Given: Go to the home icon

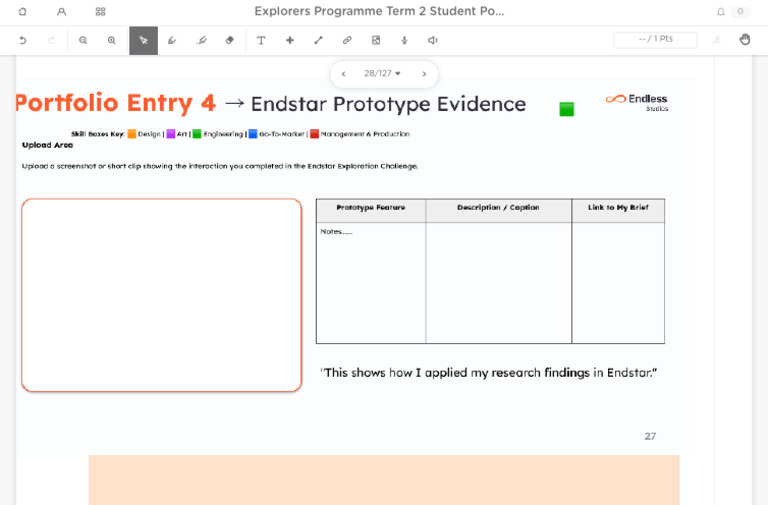Looking at the screenshot, I should (x=23, y=11).
